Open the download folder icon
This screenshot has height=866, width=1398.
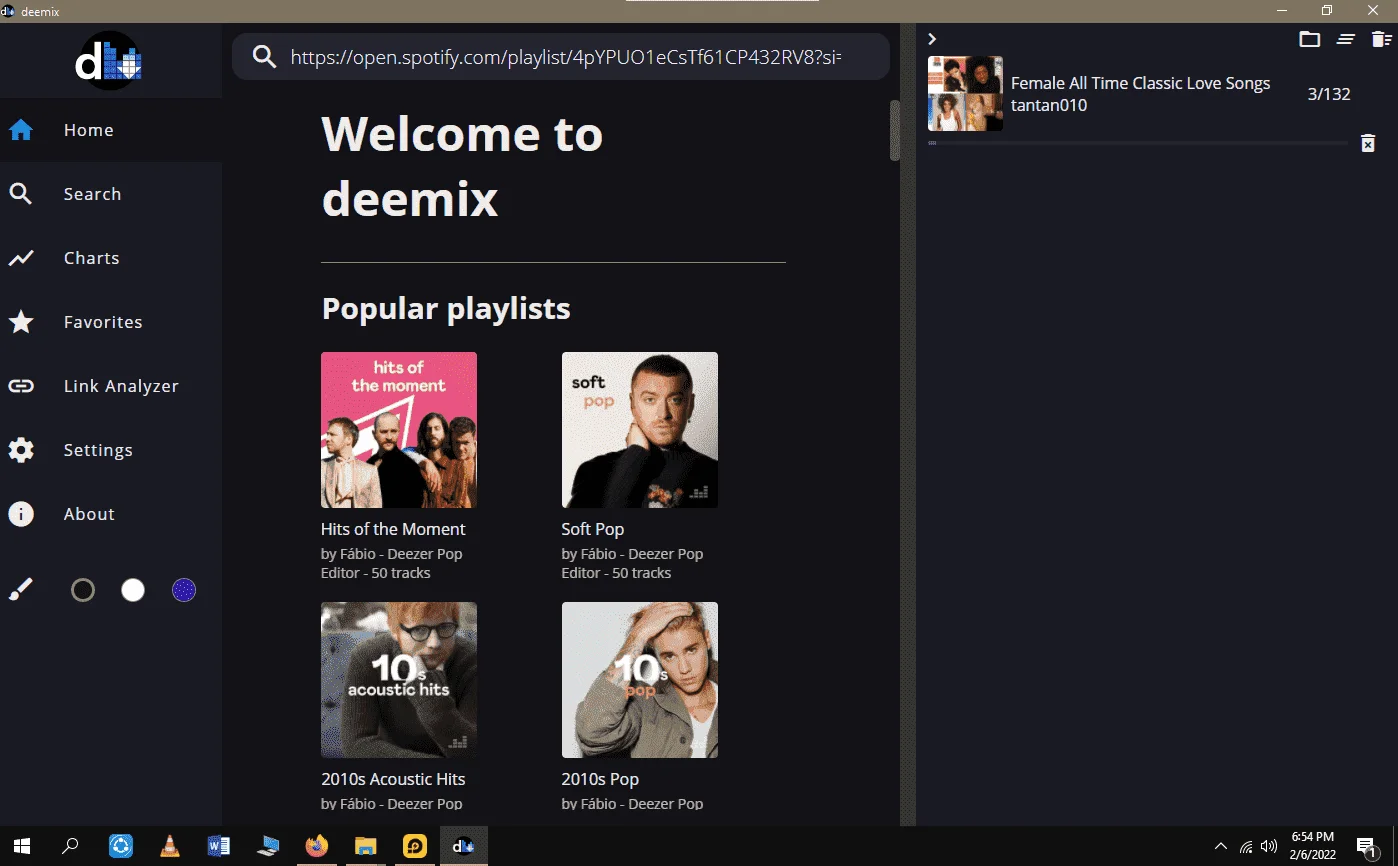1309,39
